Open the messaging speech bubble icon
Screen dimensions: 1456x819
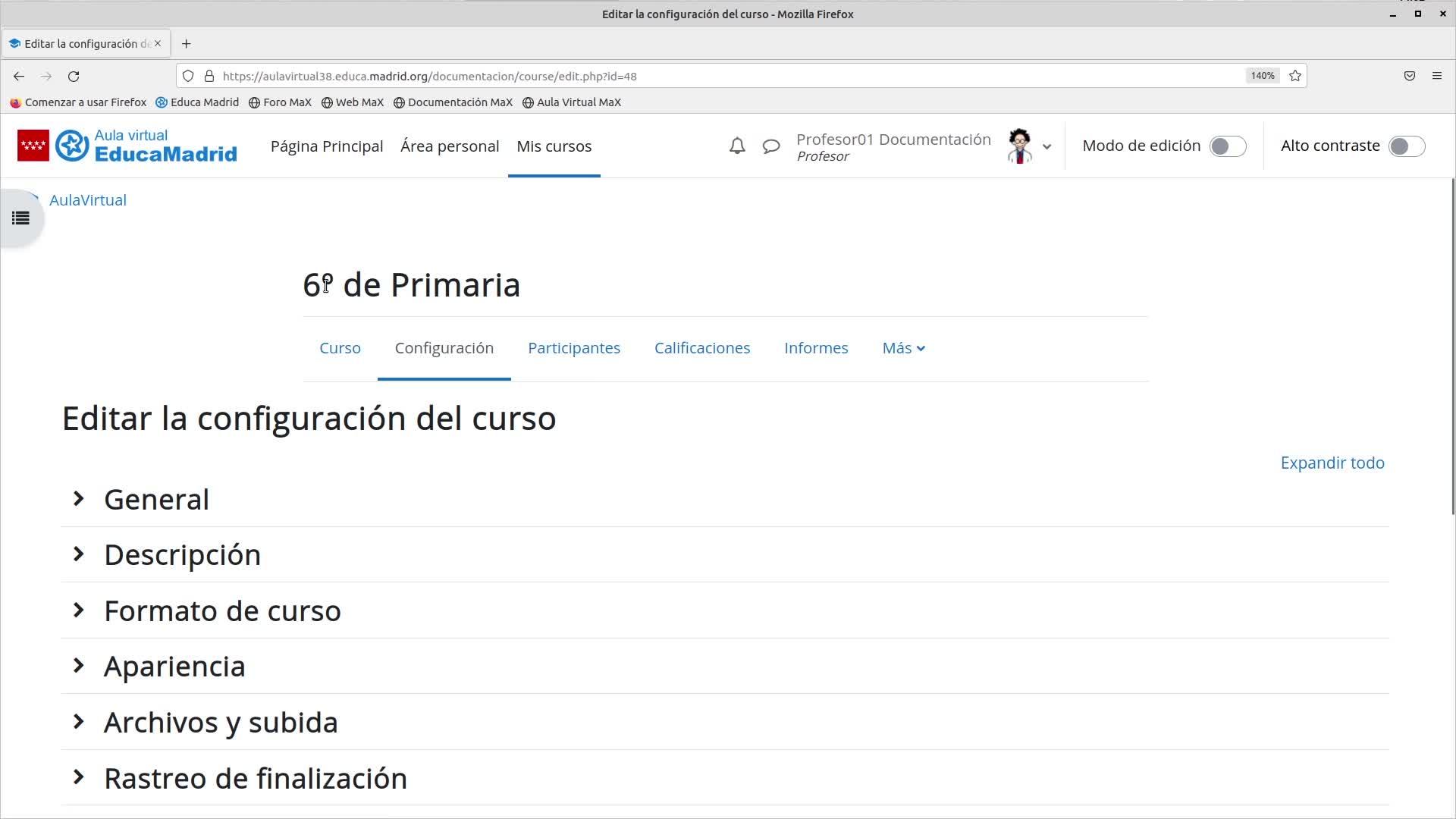(x=771, y=146)
